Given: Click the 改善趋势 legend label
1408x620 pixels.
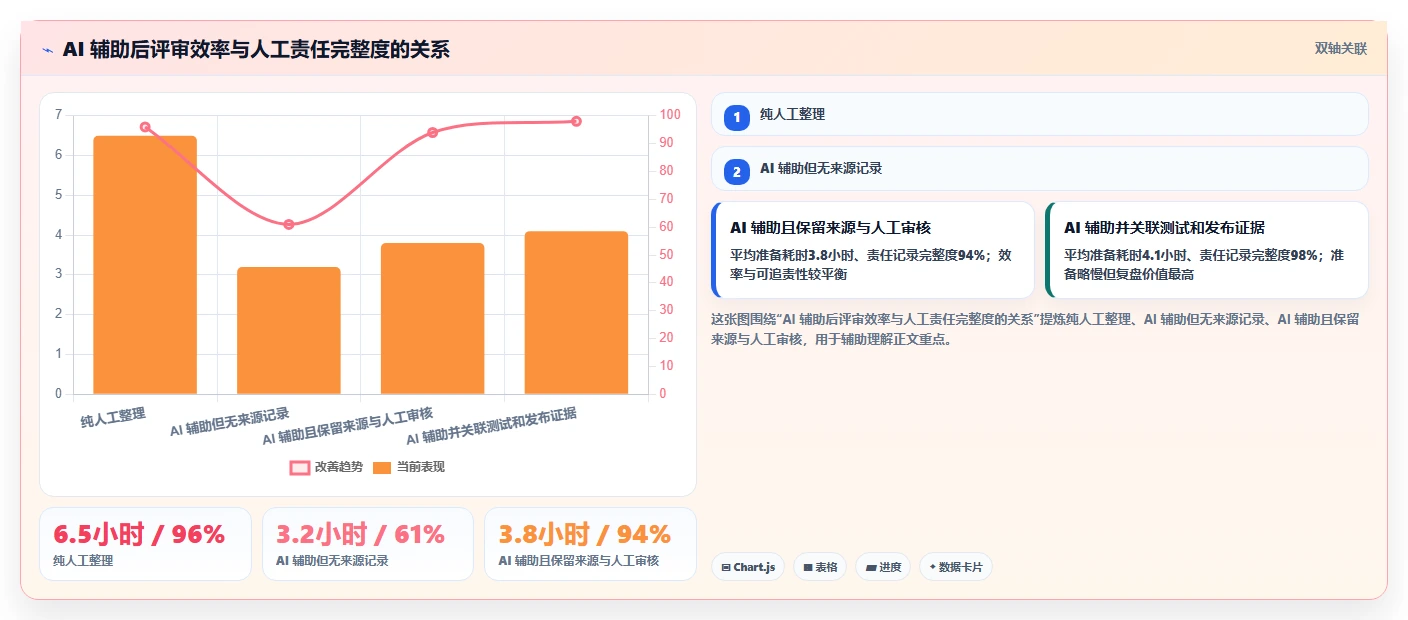Looking at the screenshot, I should pos(339,467).
